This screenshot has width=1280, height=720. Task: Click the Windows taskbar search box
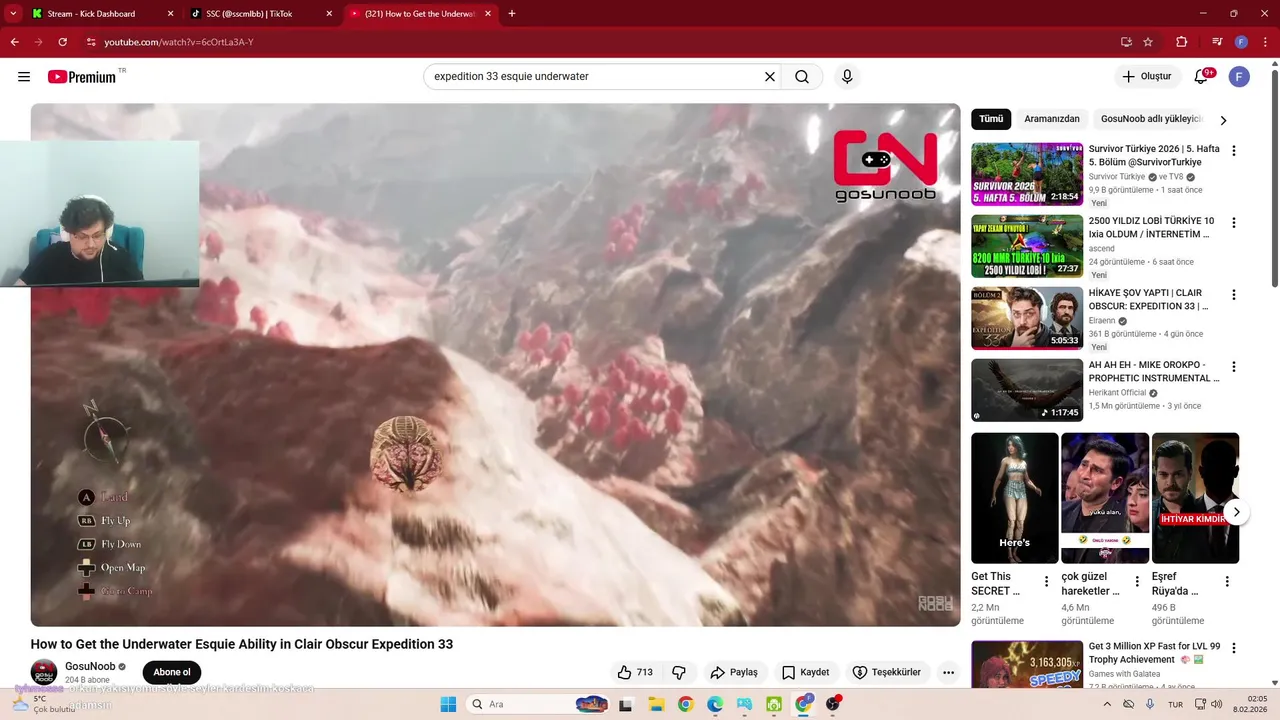click(x=540, y=704)
